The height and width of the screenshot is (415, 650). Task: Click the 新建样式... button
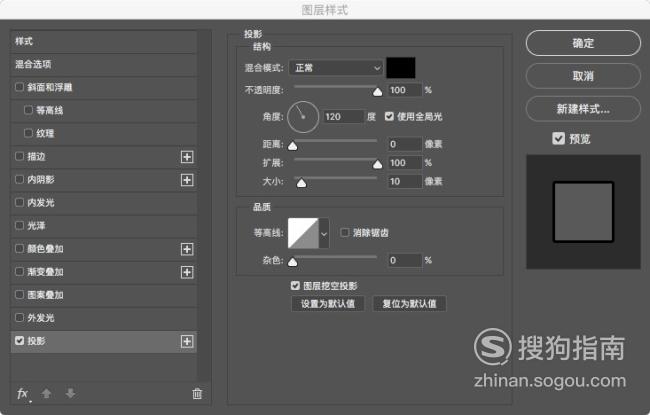583,109
